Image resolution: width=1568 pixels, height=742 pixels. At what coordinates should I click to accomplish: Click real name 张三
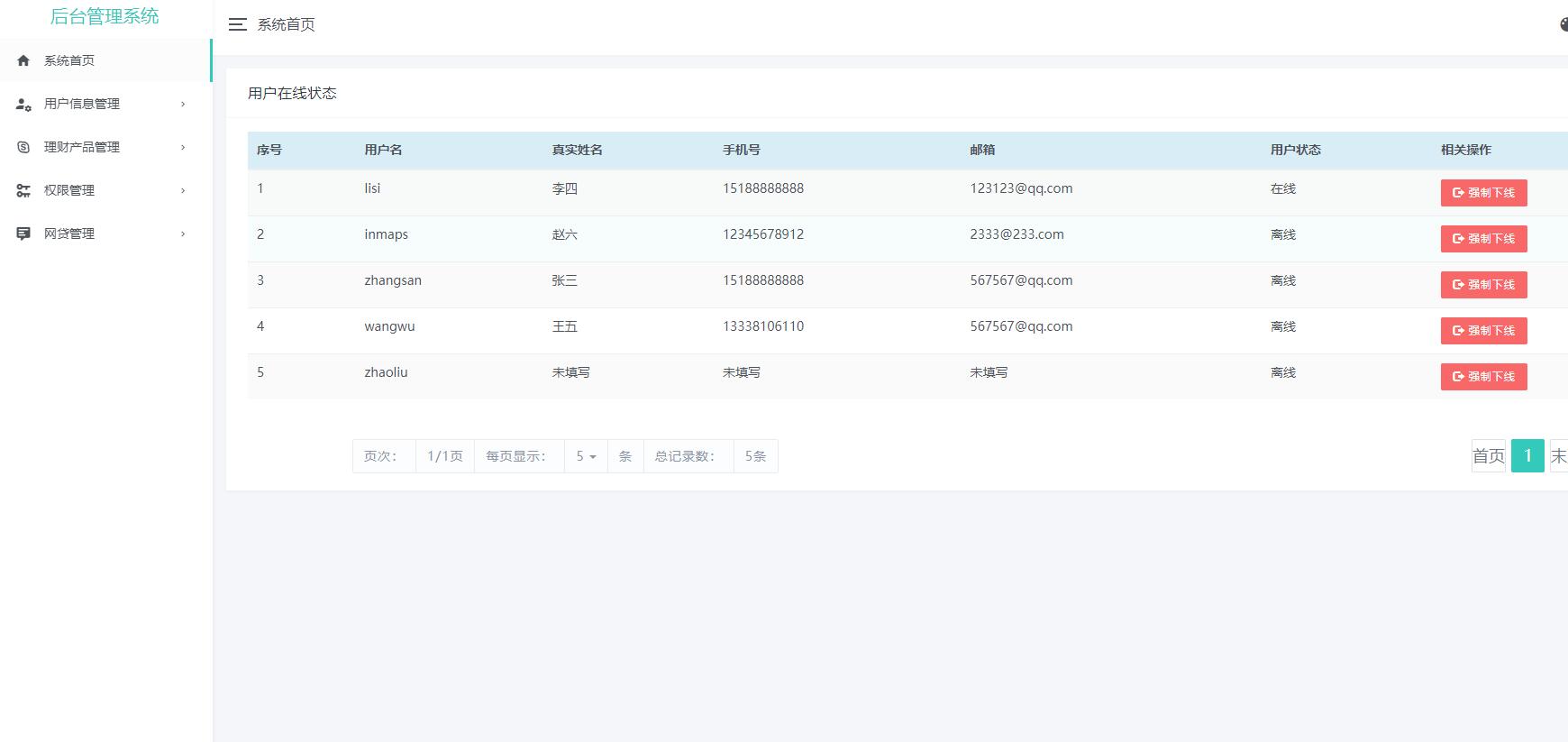tap(565, 280)
